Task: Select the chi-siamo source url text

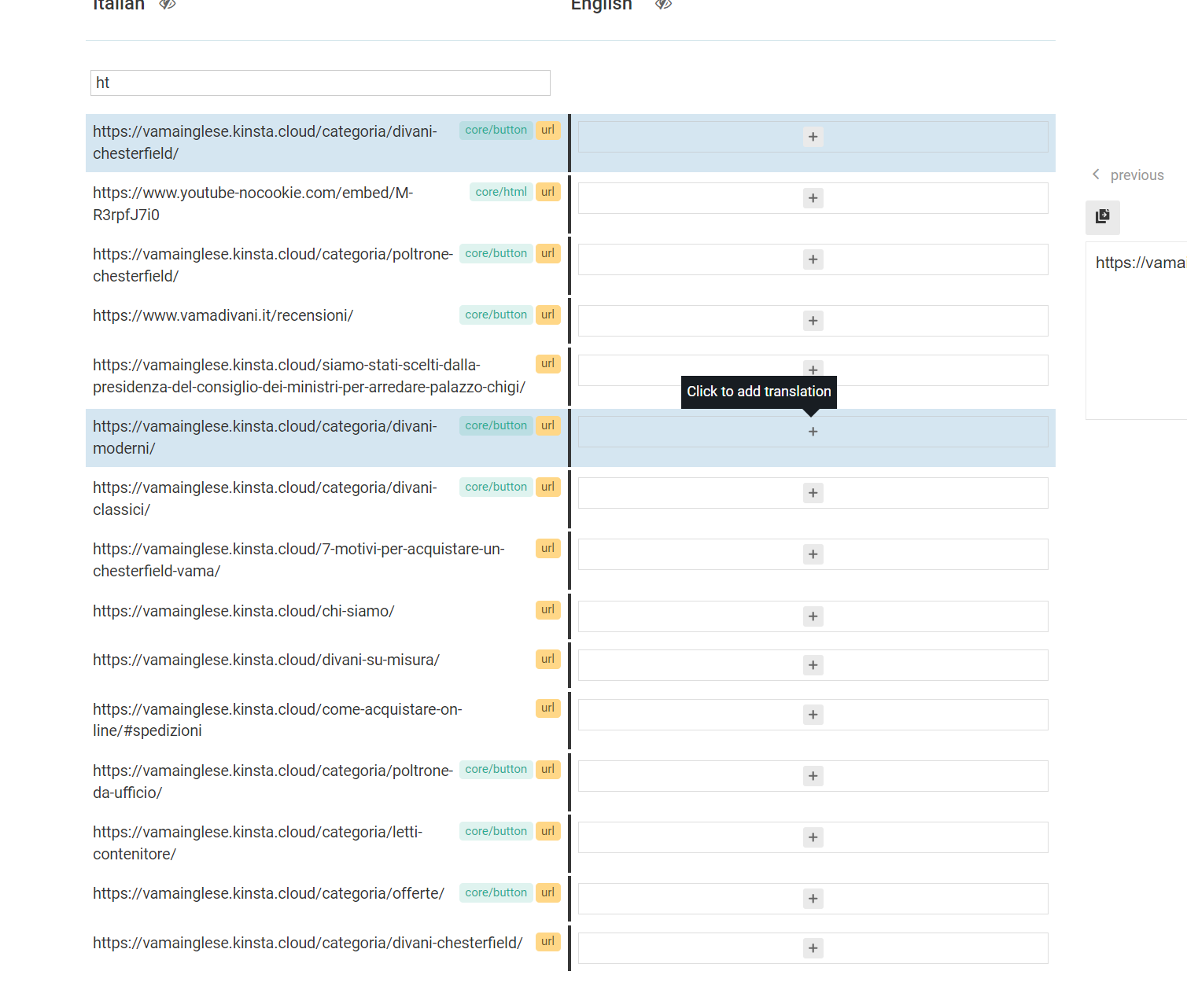Action: 243,611
